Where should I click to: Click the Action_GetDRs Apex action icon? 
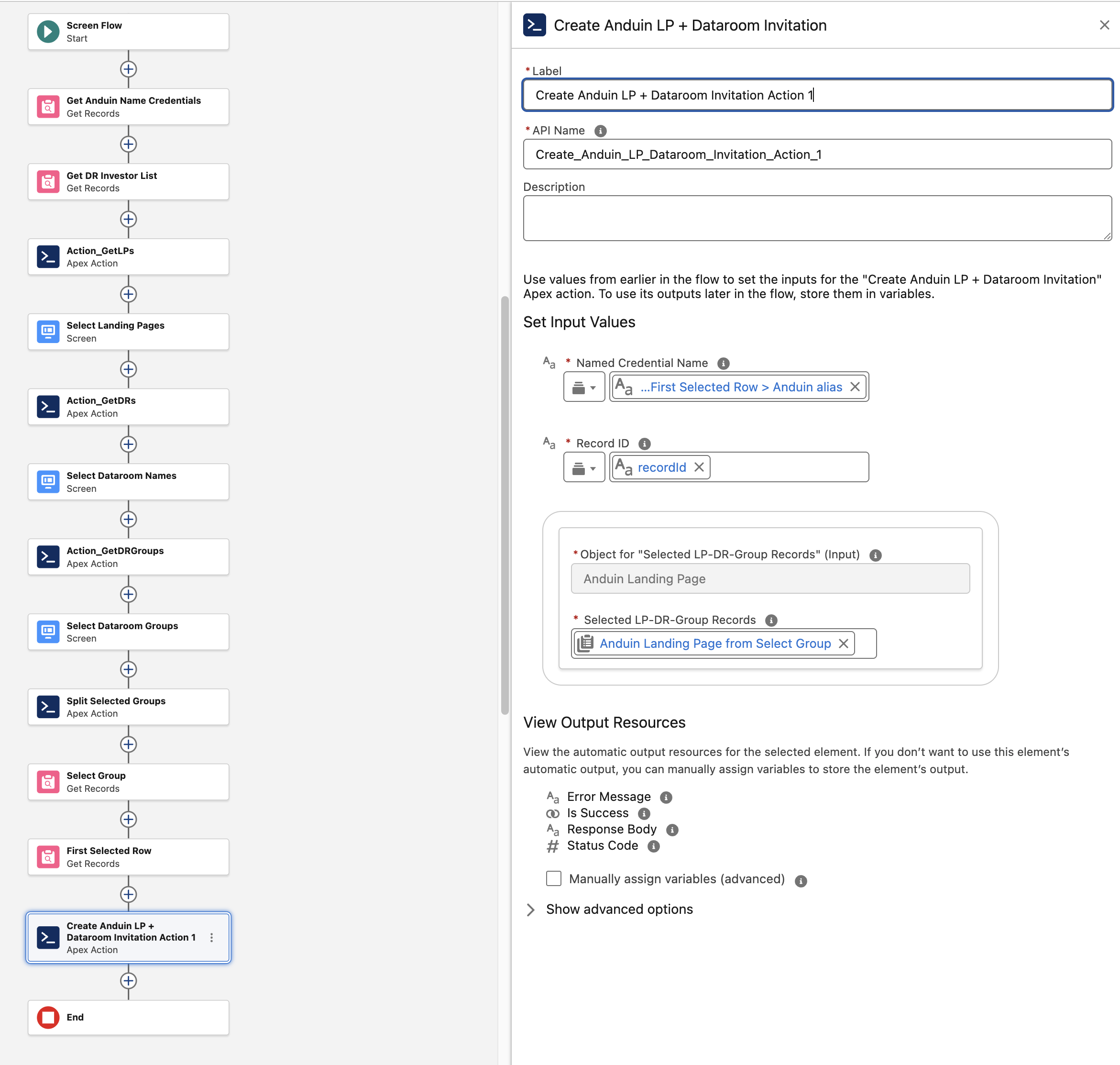(x=48, y=407)
